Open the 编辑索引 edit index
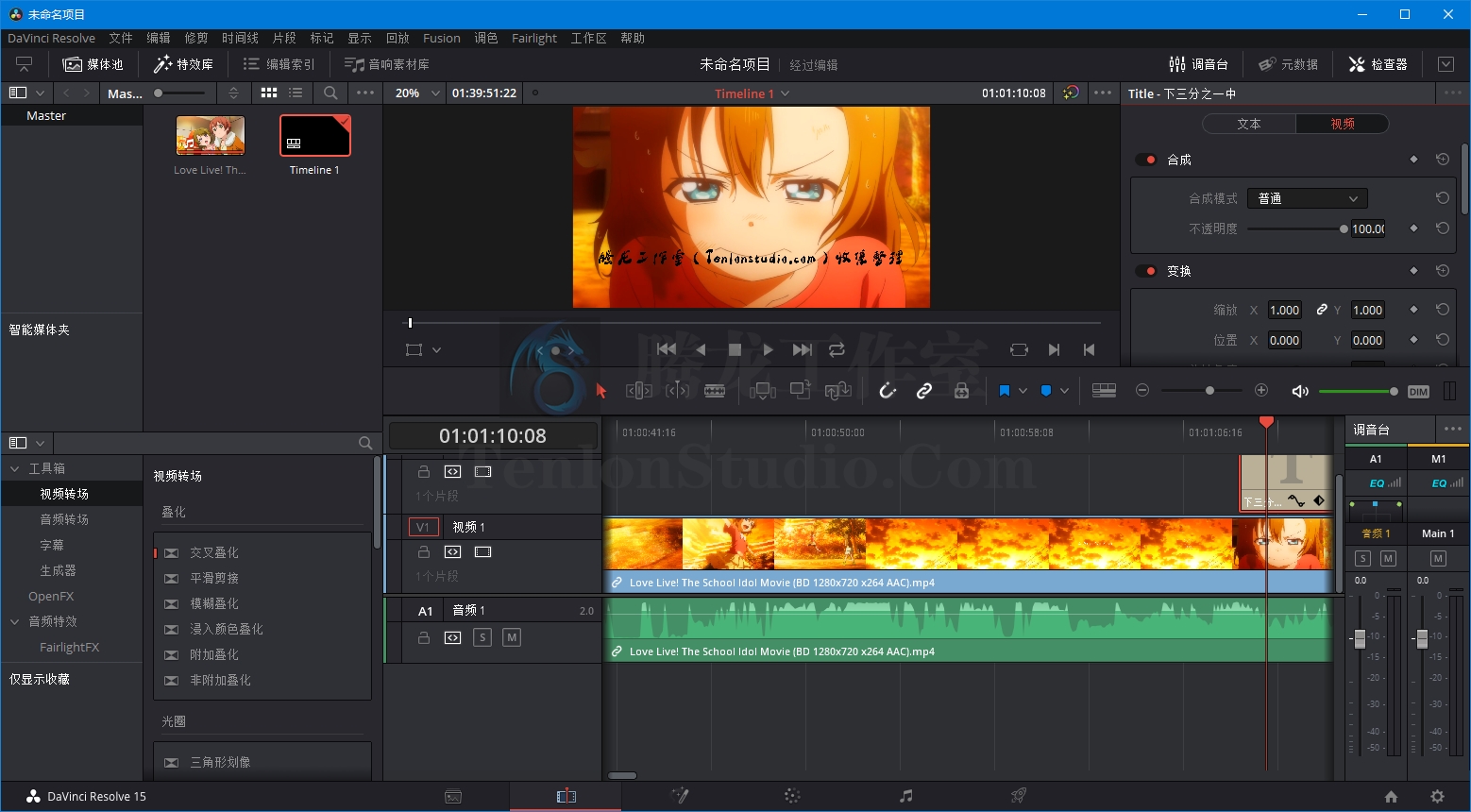This screenshot has width=1471, height=812. point(279,64)
